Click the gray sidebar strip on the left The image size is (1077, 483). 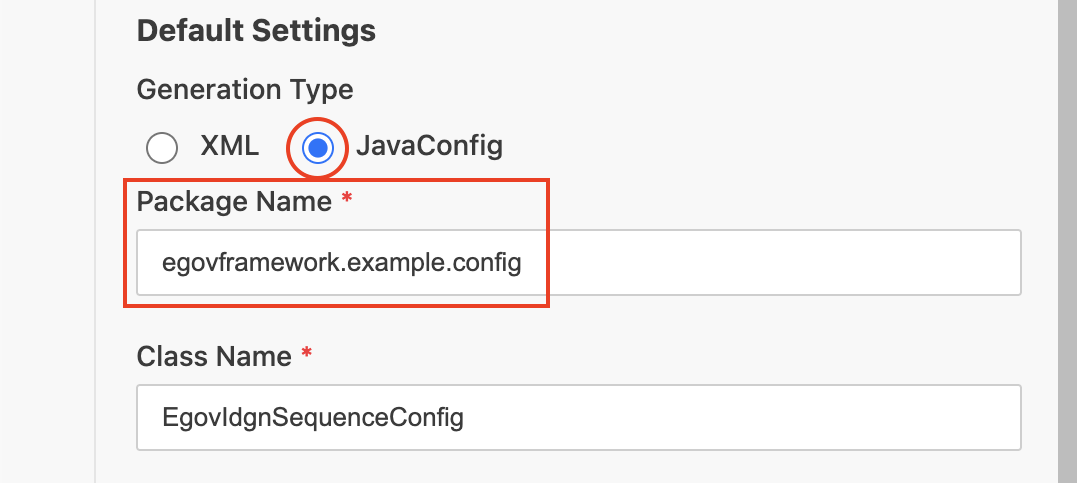pos(47,240)
